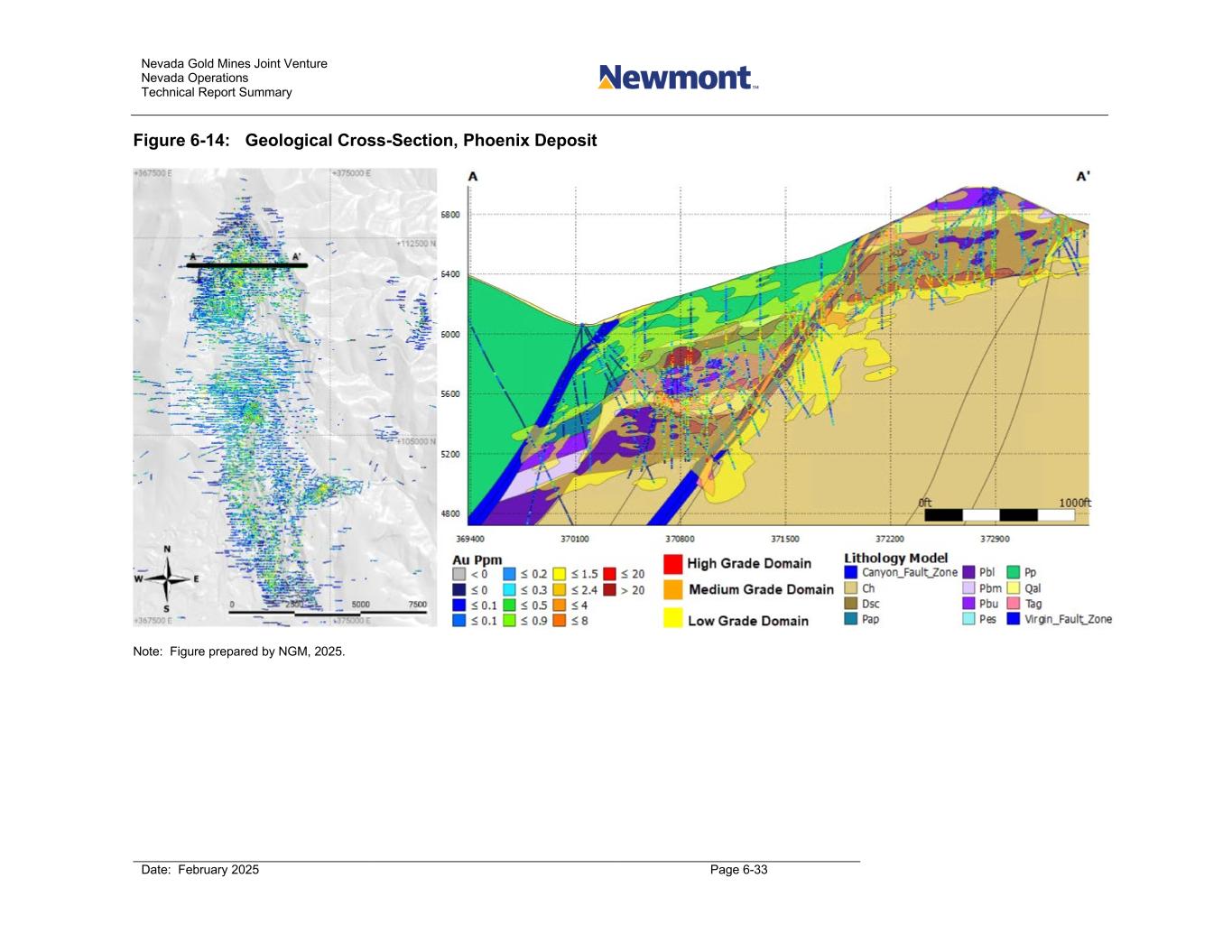Select the Medium Grade Domain orange swatch
The image size is (1232, 952).
coord(672,590)
